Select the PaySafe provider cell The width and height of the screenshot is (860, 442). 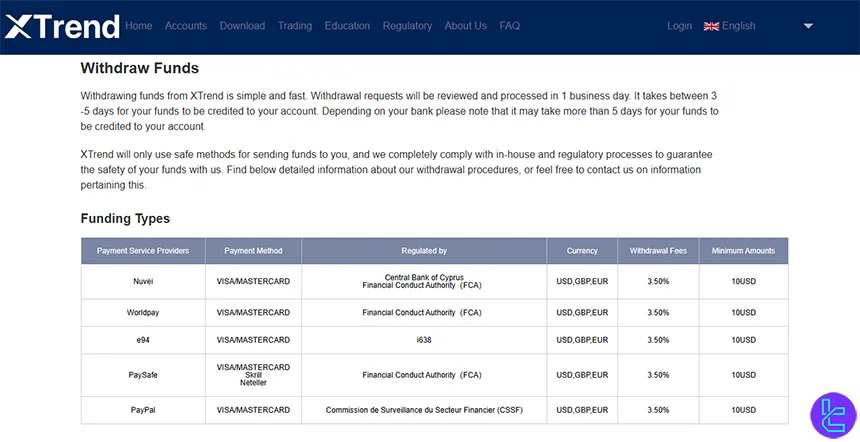(x=143, y=375)
